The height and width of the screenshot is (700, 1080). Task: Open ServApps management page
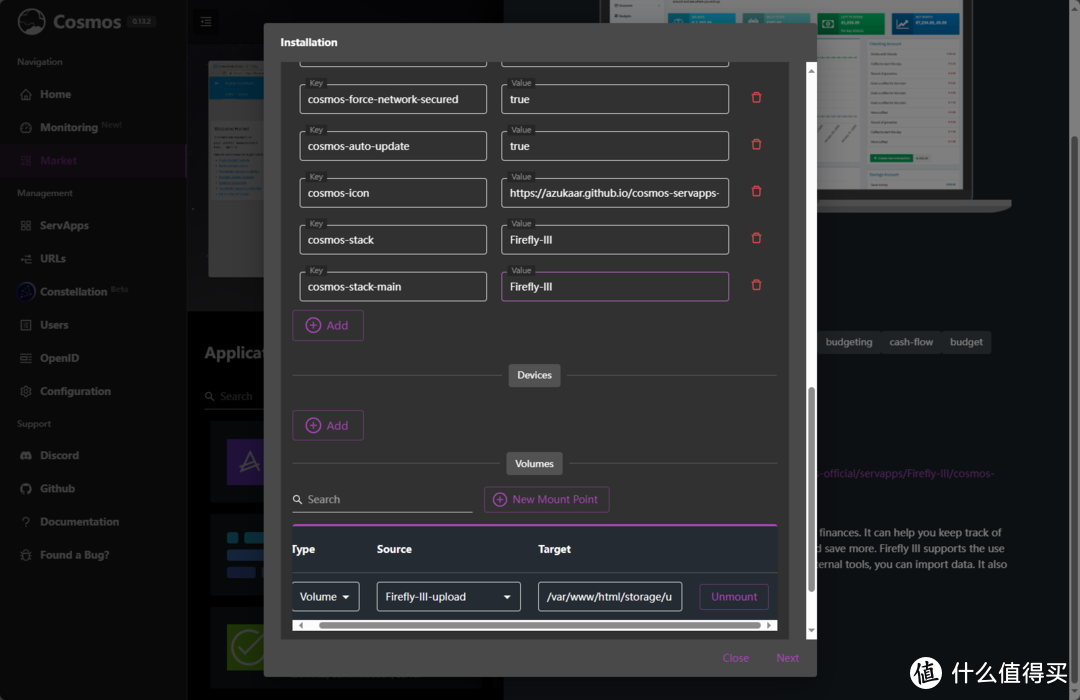tap(64, 225)
